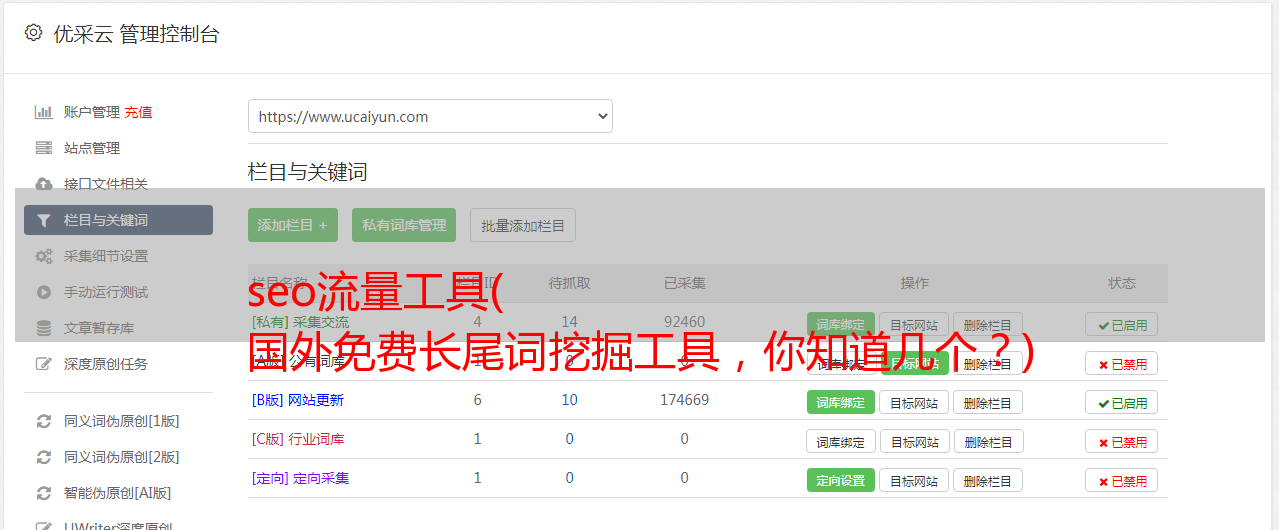
Task: Click 目标网站 in the 行业词库 row
Action: tap(914, 441)
